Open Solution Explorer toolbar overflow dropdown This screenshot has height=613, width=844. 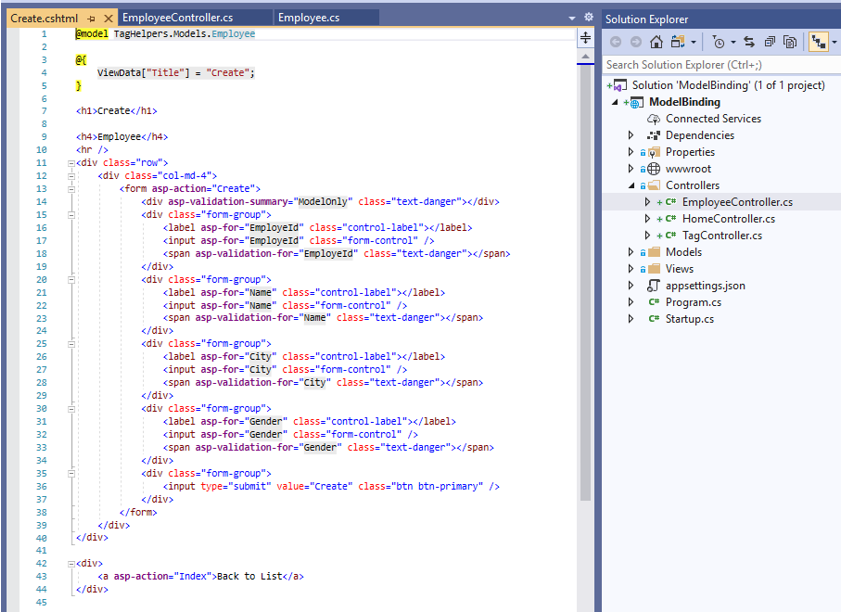(834, 42)
